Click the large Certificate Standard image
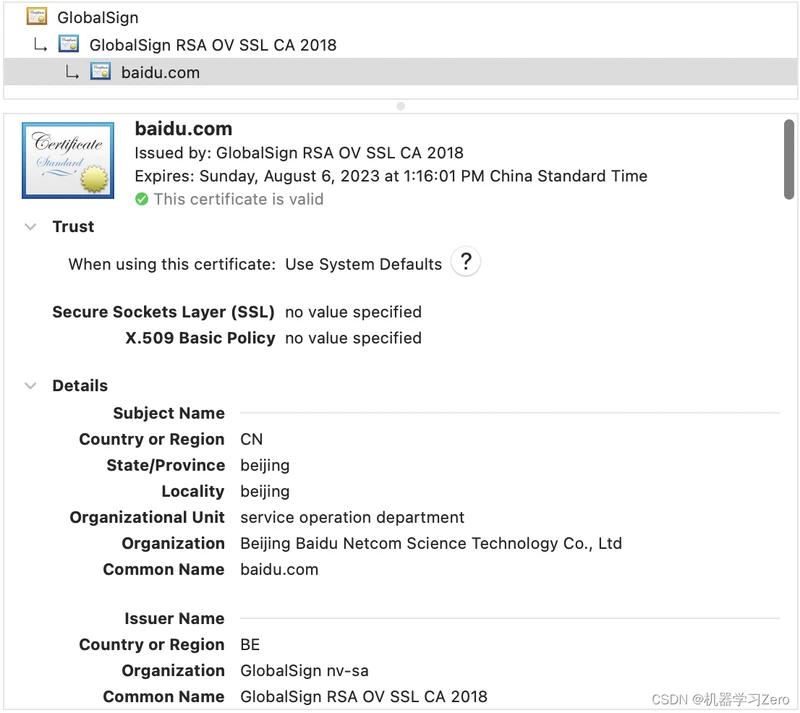This screenshot has width=800, height=713. pos(68,160)
